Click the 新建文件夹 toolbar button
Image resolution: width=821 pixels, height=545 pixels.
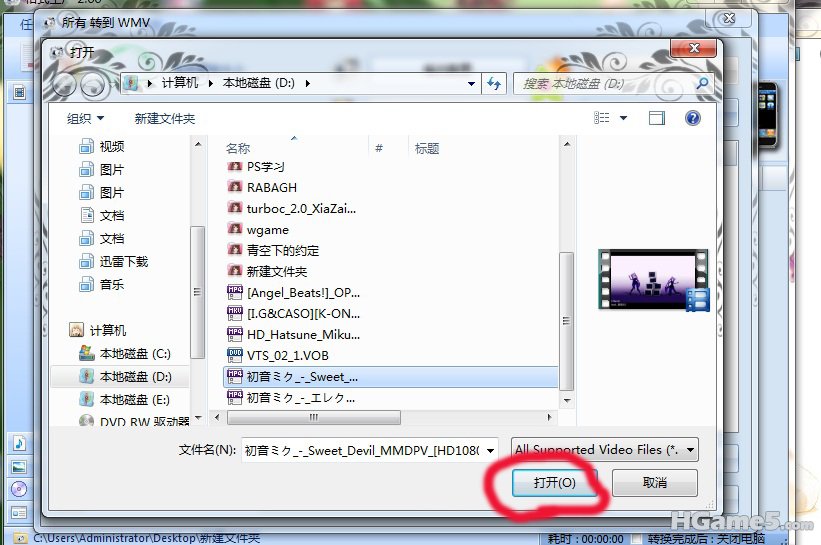pyautogui.click(x=164, y=118)
